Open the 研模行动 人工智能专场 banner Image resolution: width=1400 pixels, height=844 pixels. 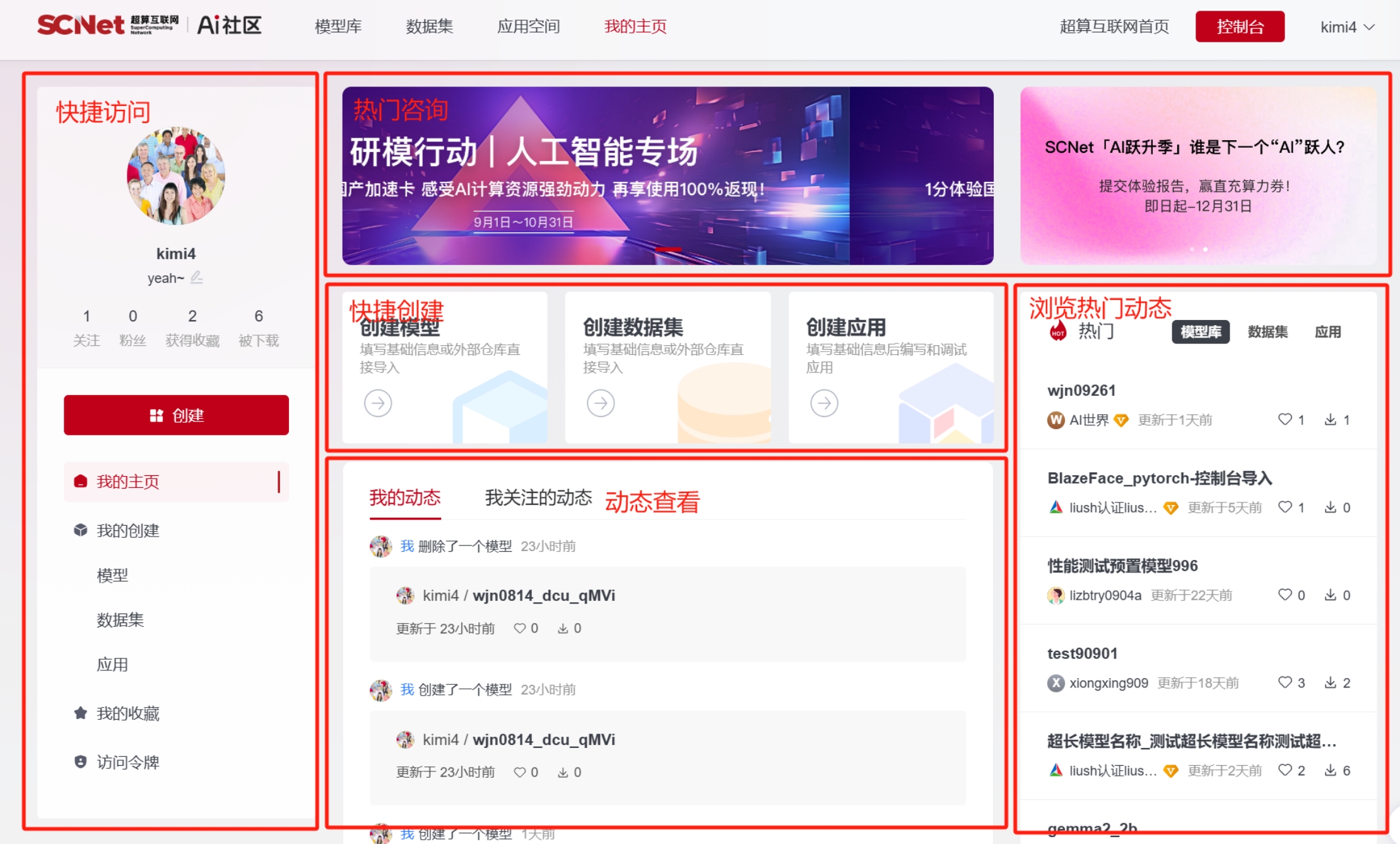tap(668, 175)
